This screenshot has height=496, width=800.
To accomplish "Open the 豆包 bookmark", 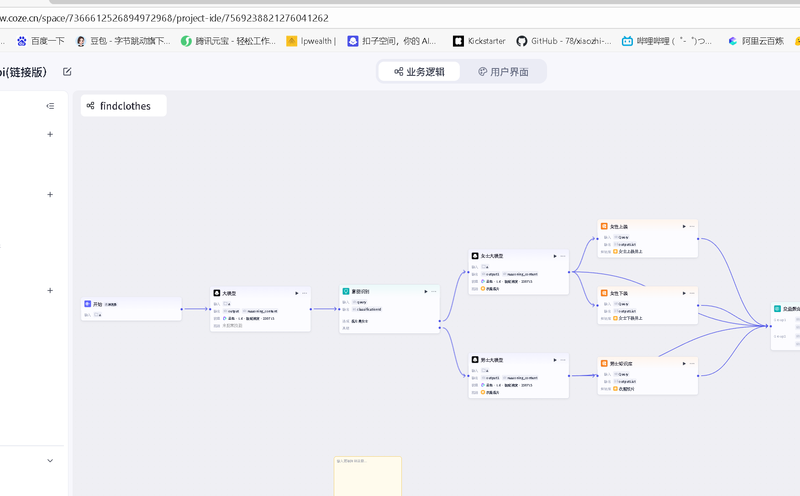I will click(x=123, y=41).
